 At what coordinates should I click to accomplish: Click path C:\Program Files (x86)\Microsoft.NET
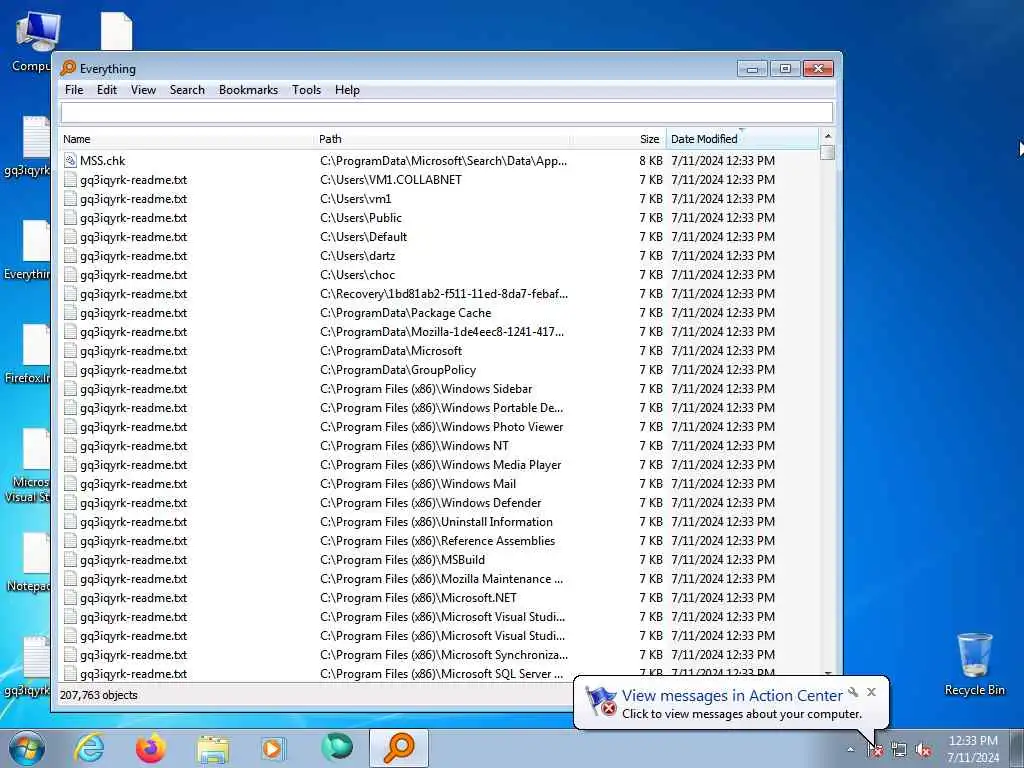coord(419,598)
